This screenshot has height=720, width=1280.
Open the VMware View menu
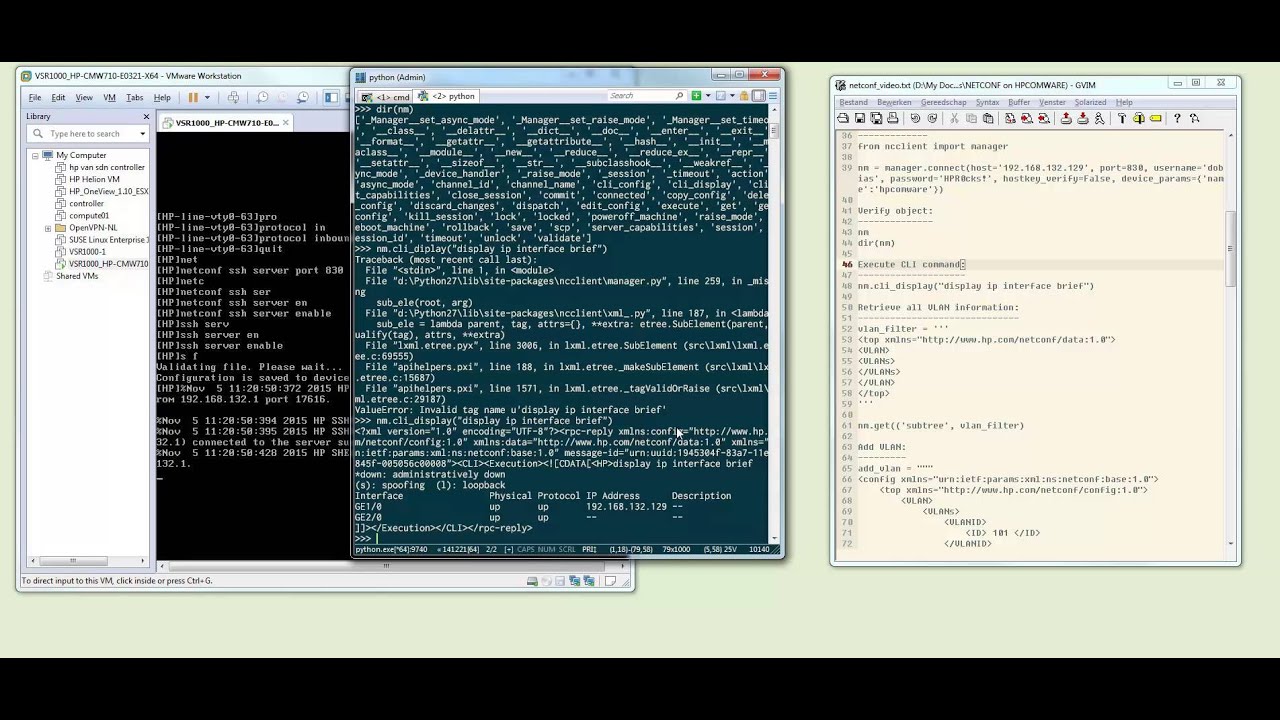(84, 97)
